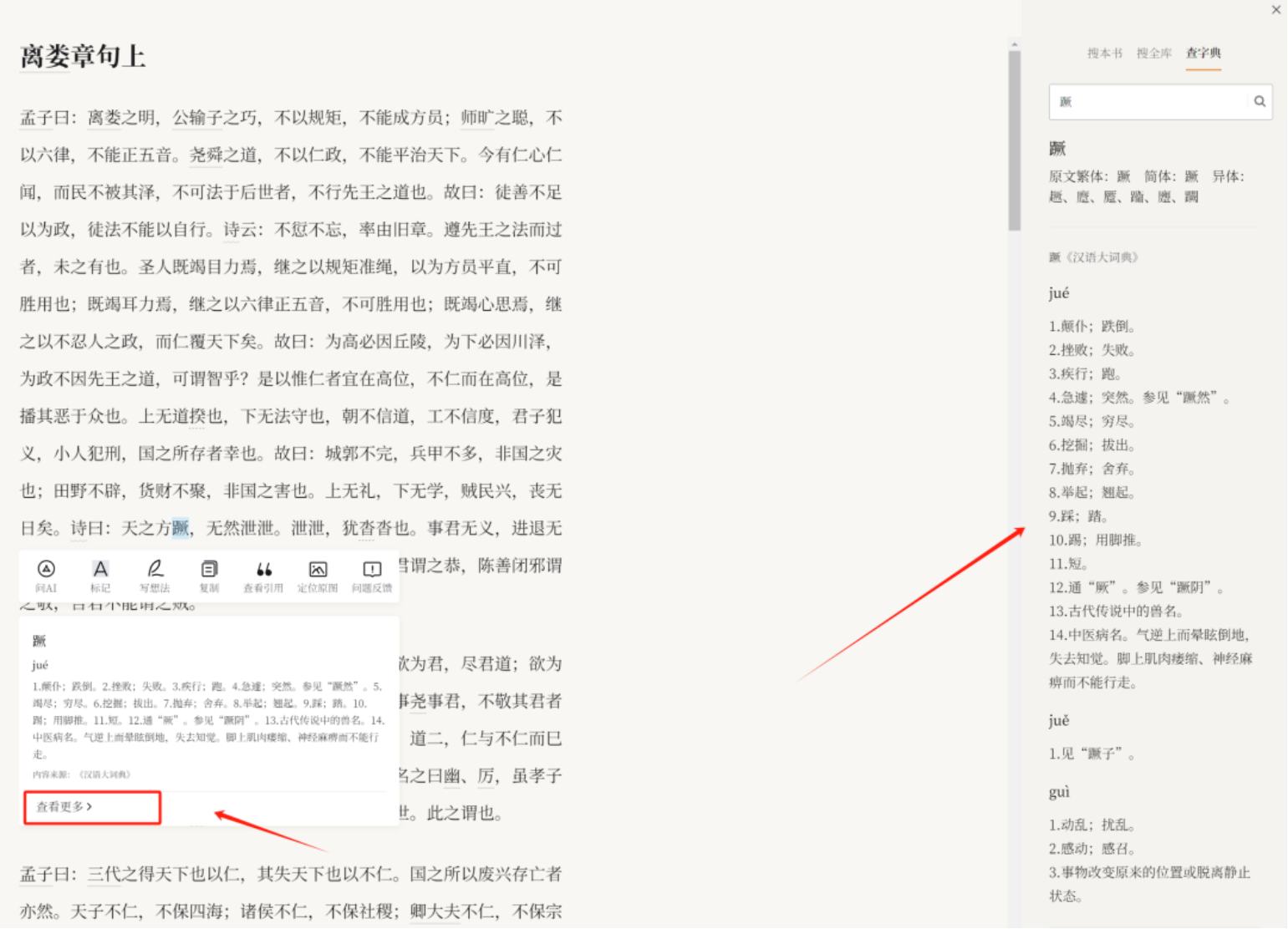The height and width of the screenshot is (929, 1288).
Task: Click the underlined term 三代 in the last paragraph
Action: tap(104, 875)
